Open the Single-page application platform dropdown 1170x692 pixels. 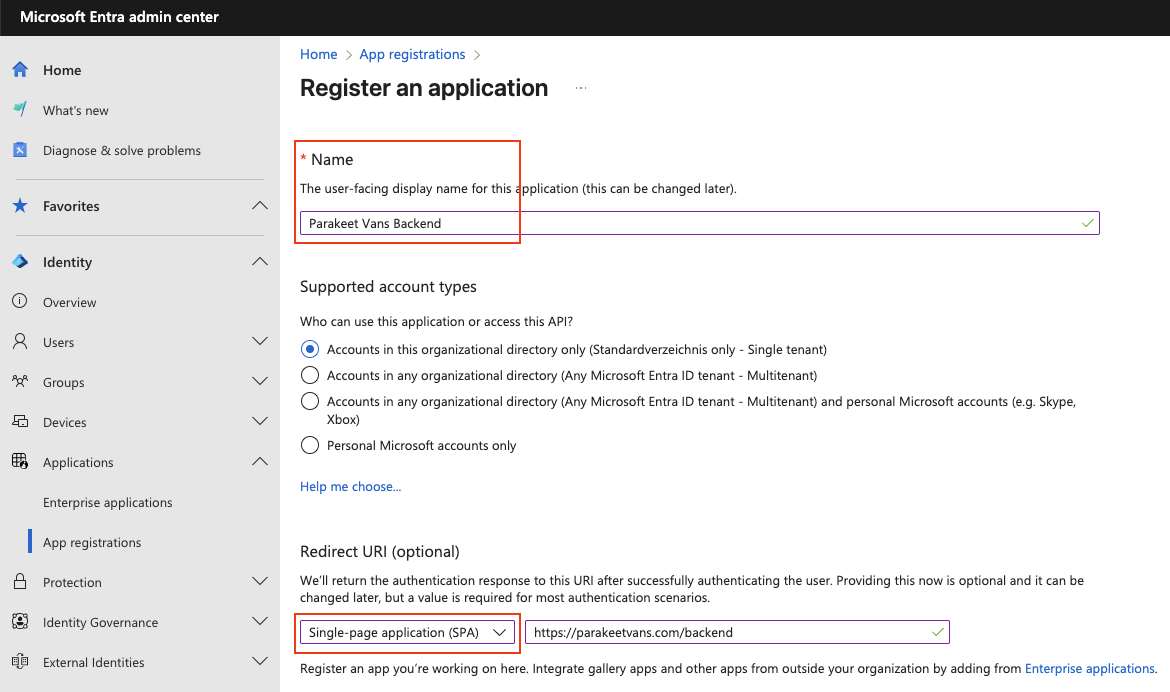(x=407, y=632)
